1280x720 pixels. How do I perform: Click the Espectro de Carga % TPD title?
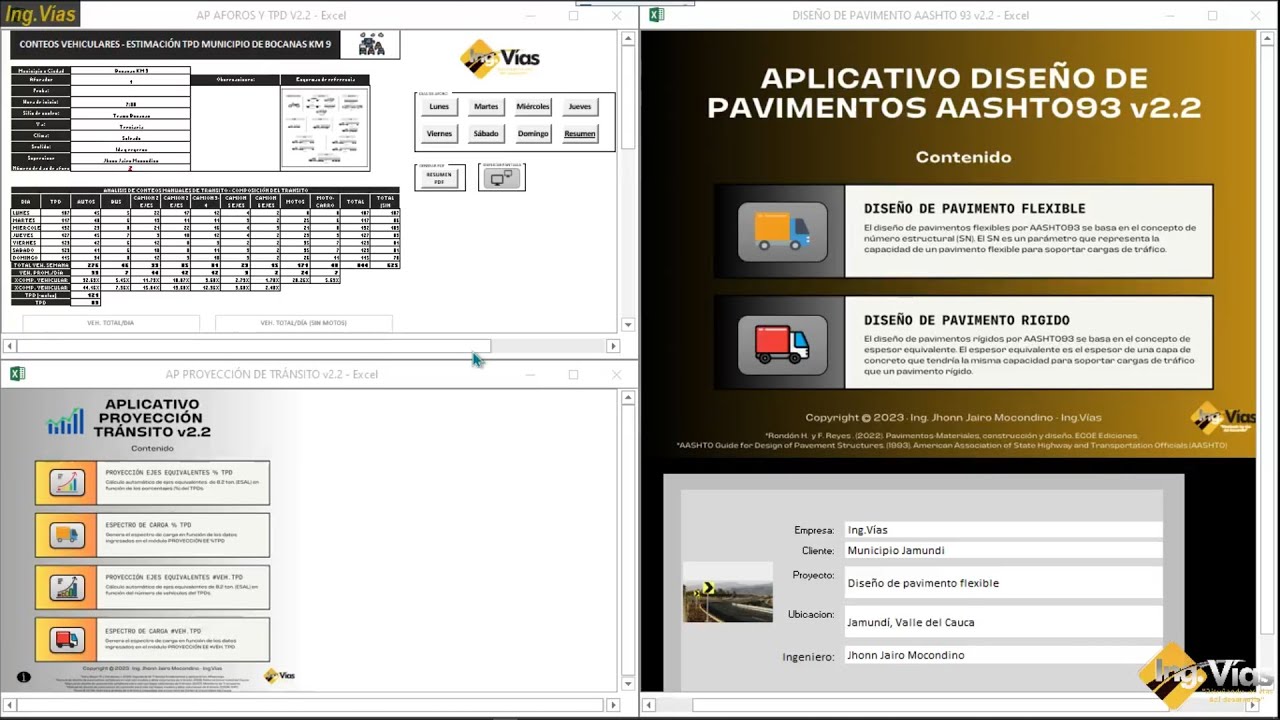pos(148,524)
